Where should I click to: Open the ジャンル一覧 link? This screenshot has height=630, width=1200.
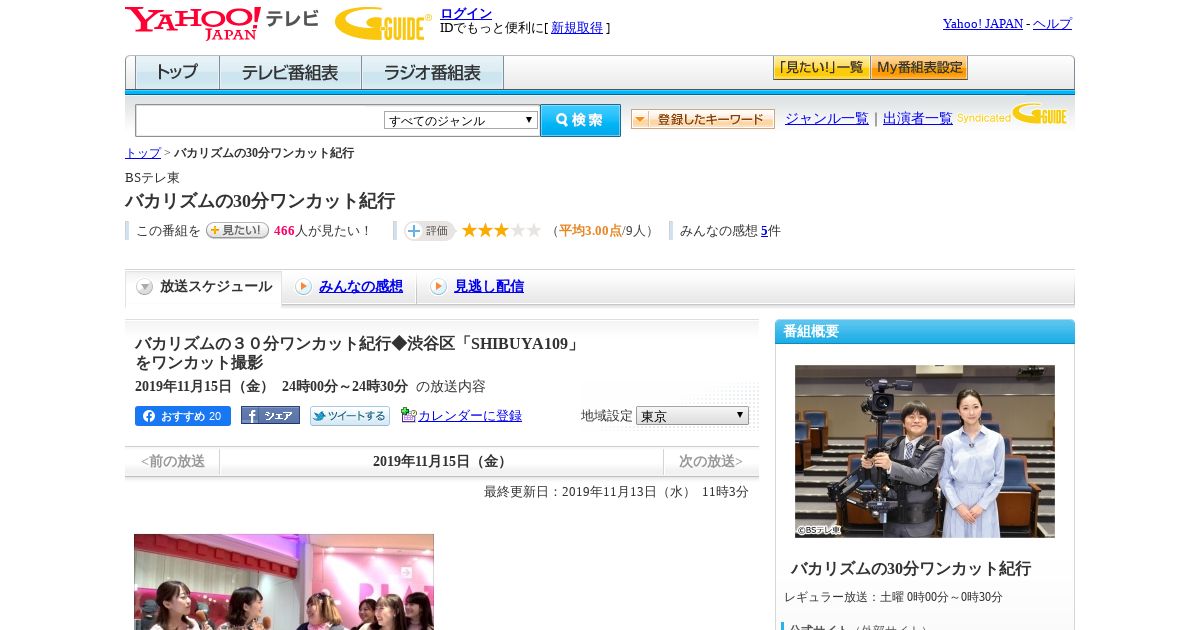pyautogui.click(x=827, y=119)
